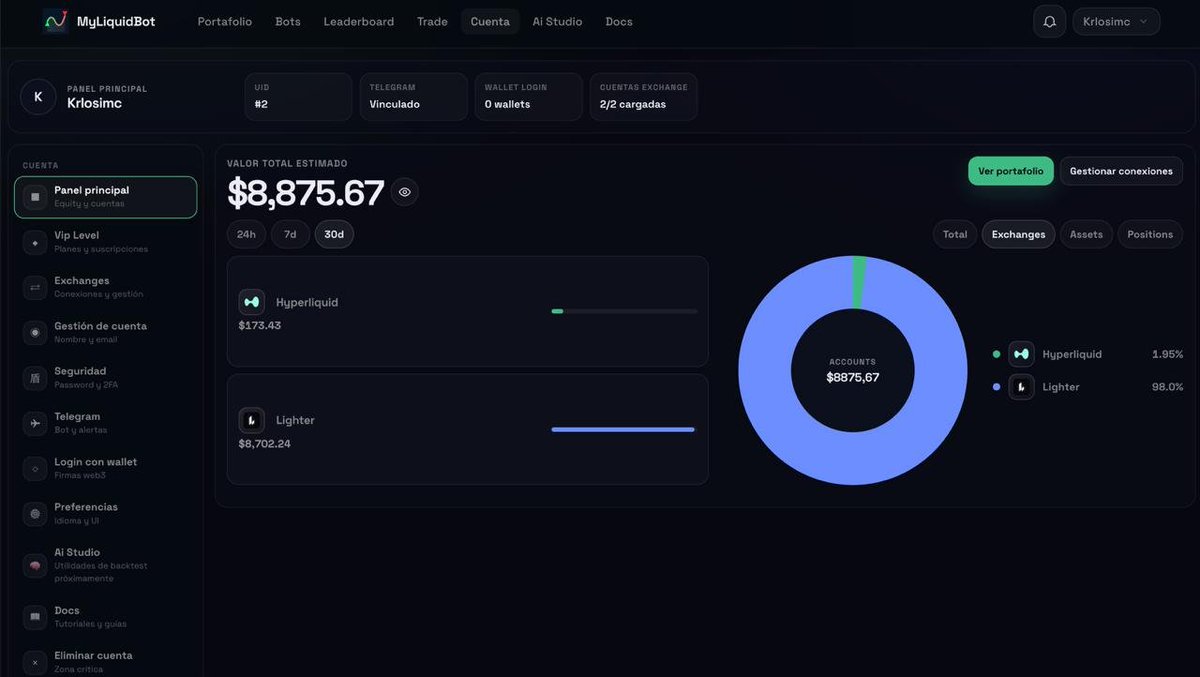
Task: Click the Gestión de cuenta sidebar icon
Action: (x=35, y=332)
